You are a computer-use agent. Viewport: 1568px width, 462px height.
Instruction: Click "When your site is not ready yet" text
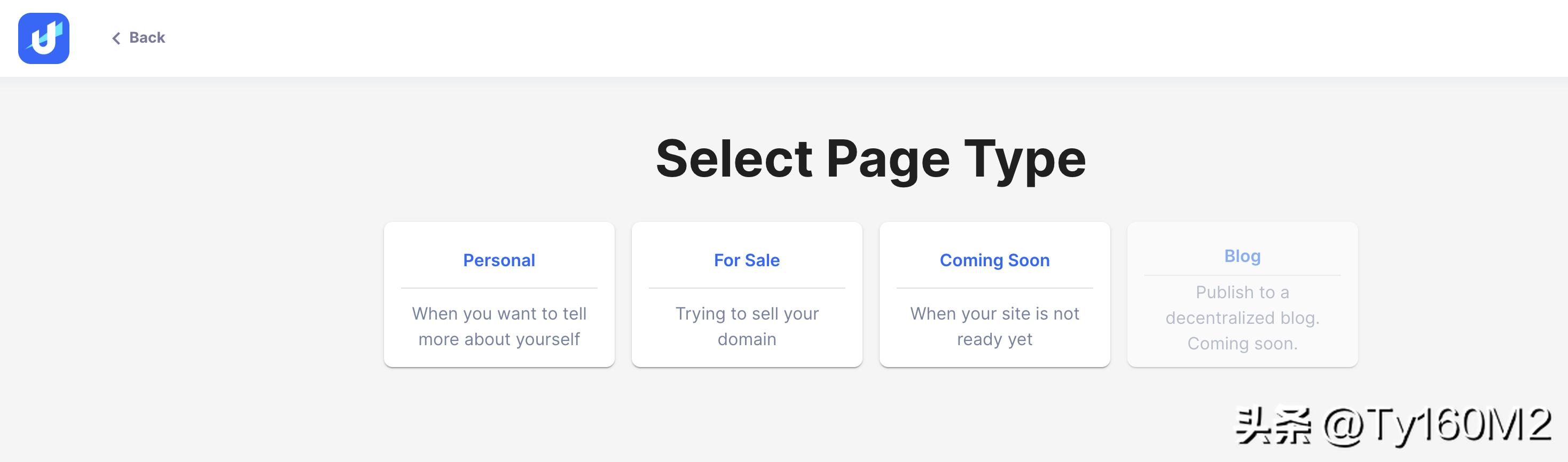pos(994,326)
